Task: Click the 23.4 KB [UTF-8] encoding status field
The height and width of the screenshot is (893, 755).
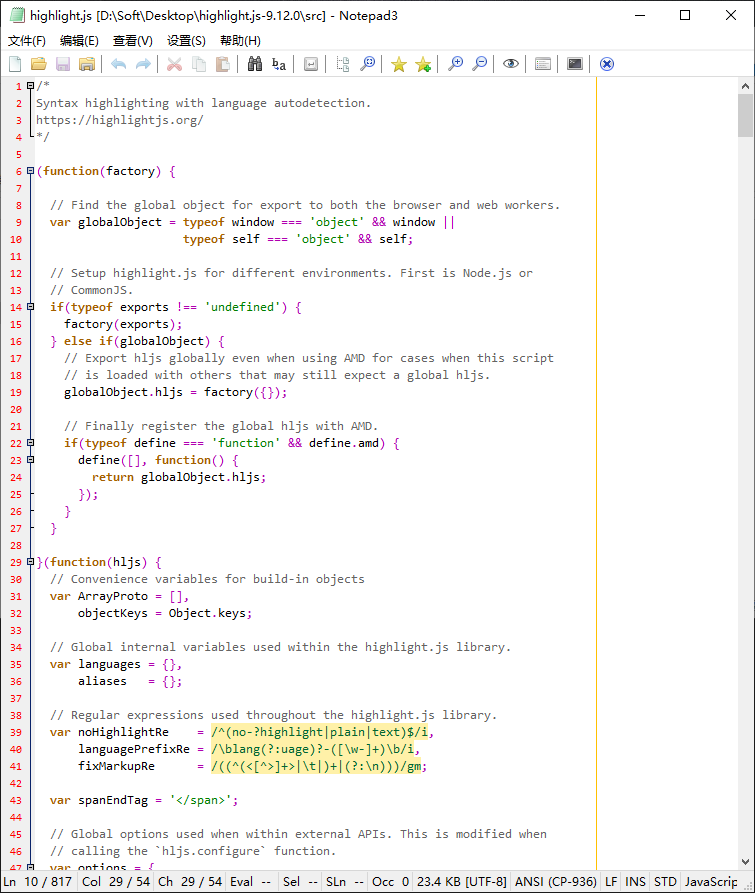Action: click(x=461, y=882)
